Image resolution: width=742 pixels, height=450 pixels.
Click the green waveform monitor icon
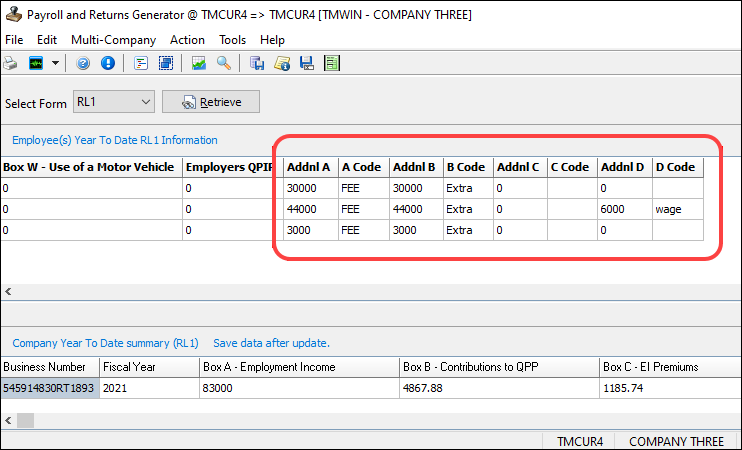pyautogui.click(x=35, y=63)
